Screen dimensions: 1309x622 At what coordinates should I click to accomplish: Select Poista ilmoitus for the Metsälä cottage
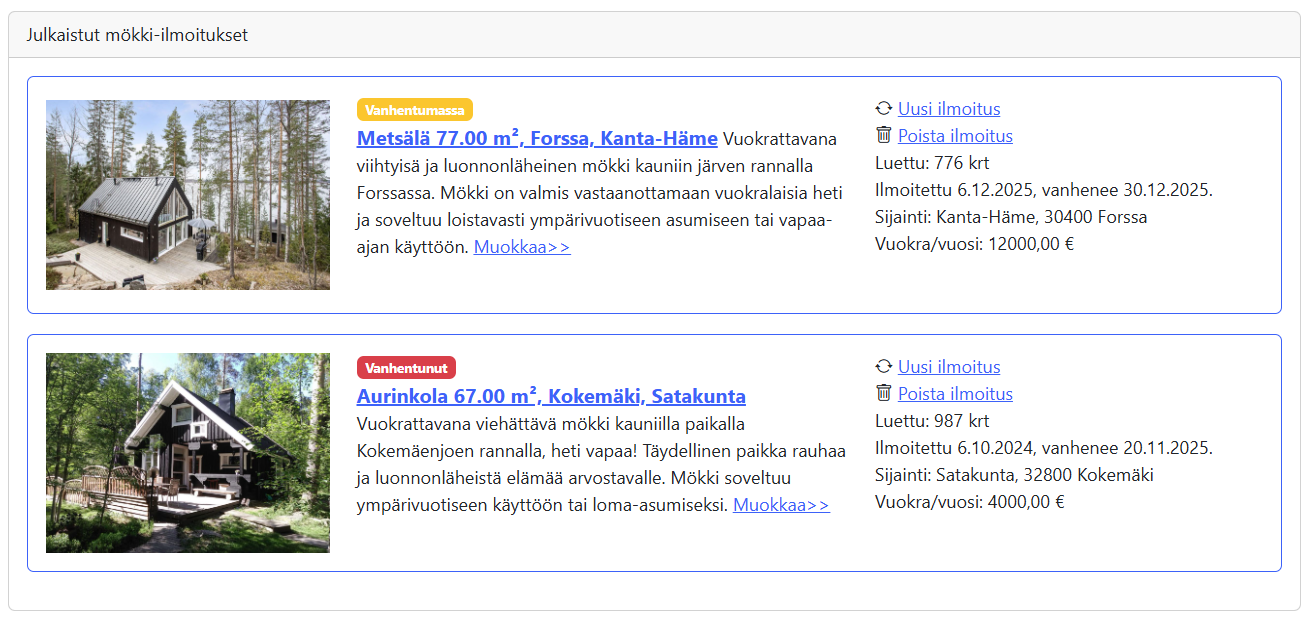955,136
